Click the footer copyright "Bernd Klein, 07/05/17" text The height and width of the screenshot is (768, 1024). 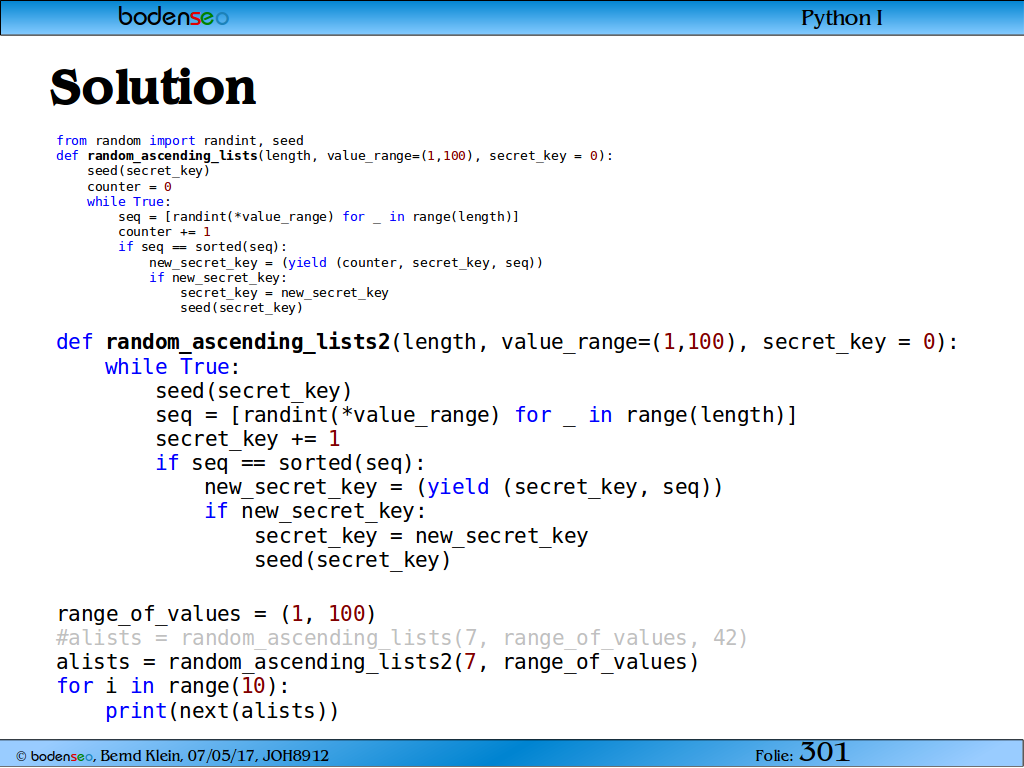point(180,756)
